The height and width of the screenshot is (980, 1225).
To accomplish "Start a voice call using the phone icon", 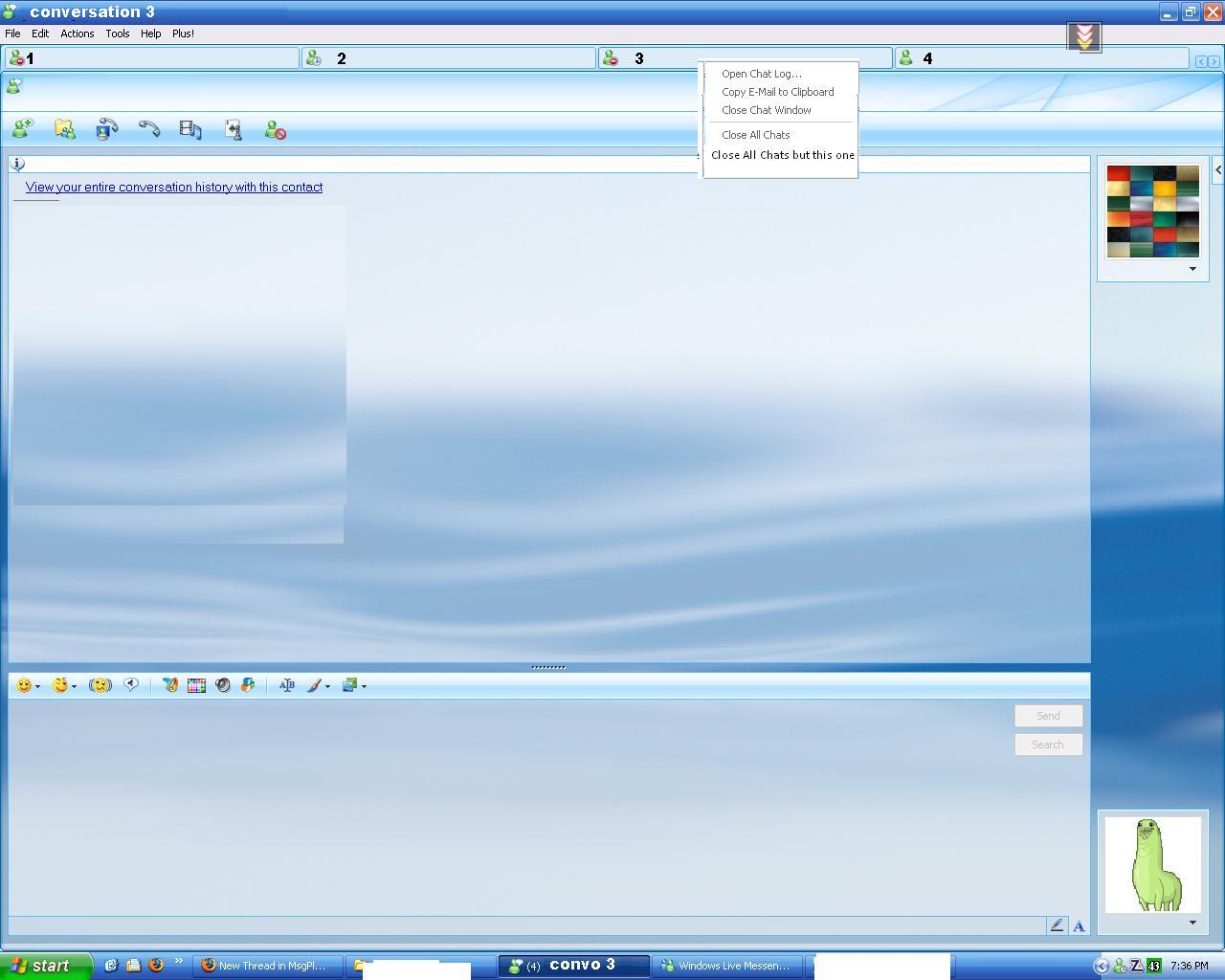I will pyautogui.click(x=148, y=129).
